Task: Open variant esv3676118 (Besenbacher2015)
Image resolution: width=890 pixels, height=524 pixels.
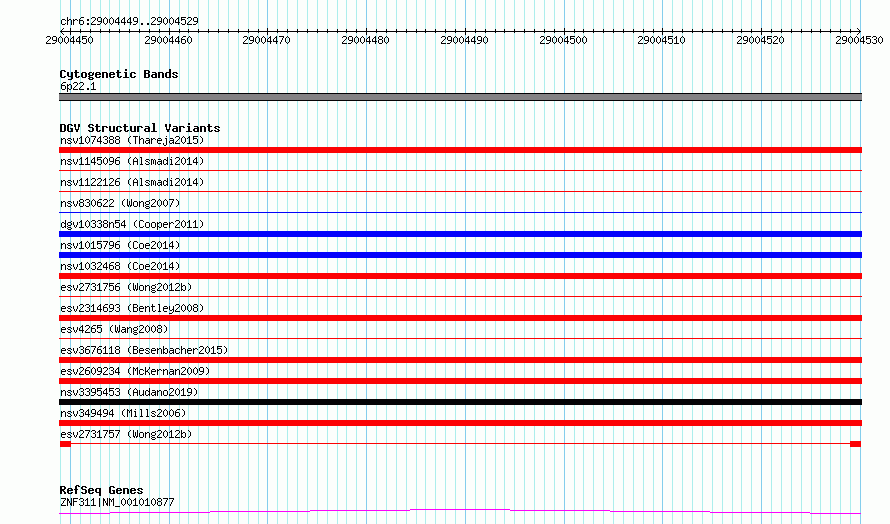Action: coord(144,350)
